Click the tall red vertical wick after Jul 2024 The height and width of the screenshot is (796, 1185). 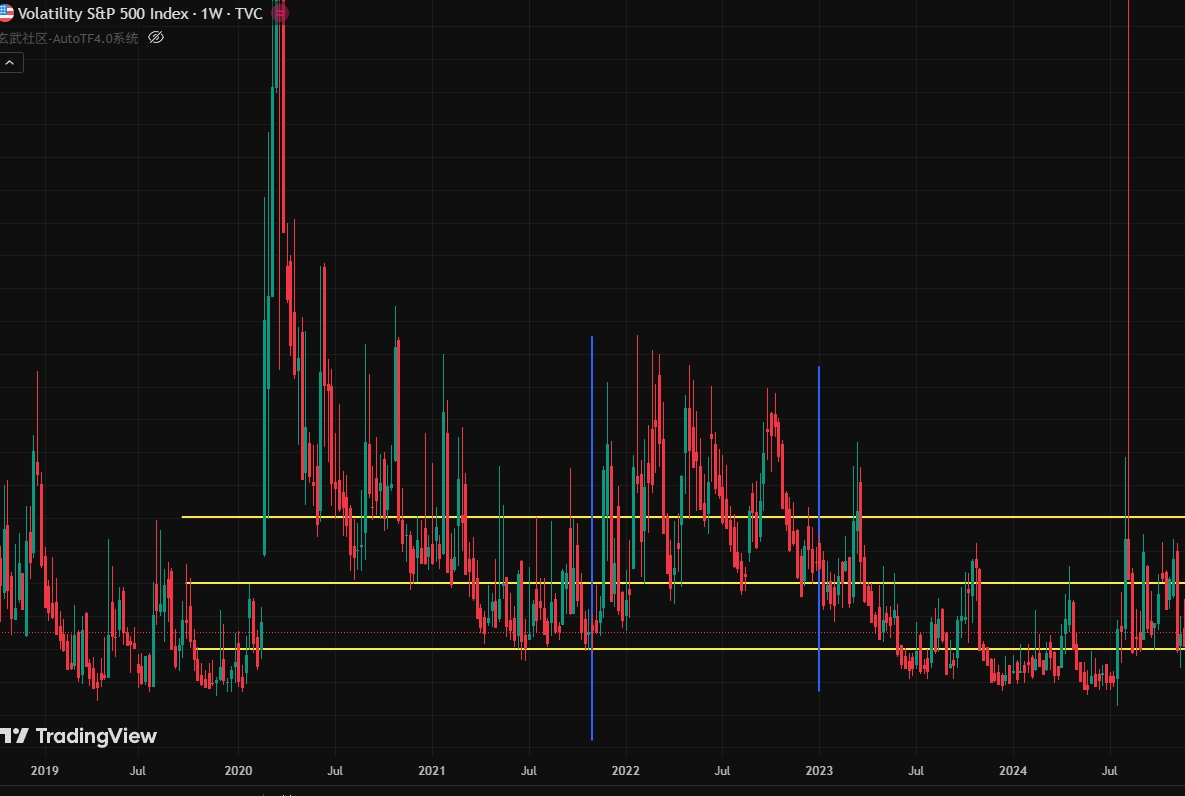pos(1128,200)
